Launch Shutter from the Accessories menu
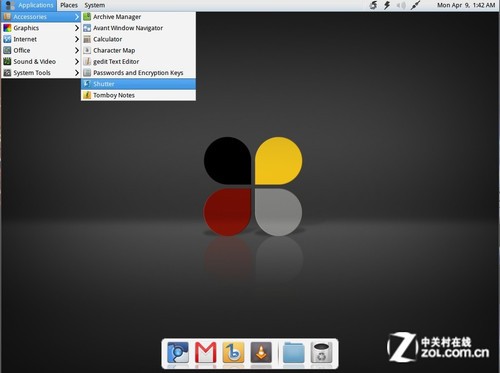500x373 pixels. pyautogui.click(x=138, y=84)
